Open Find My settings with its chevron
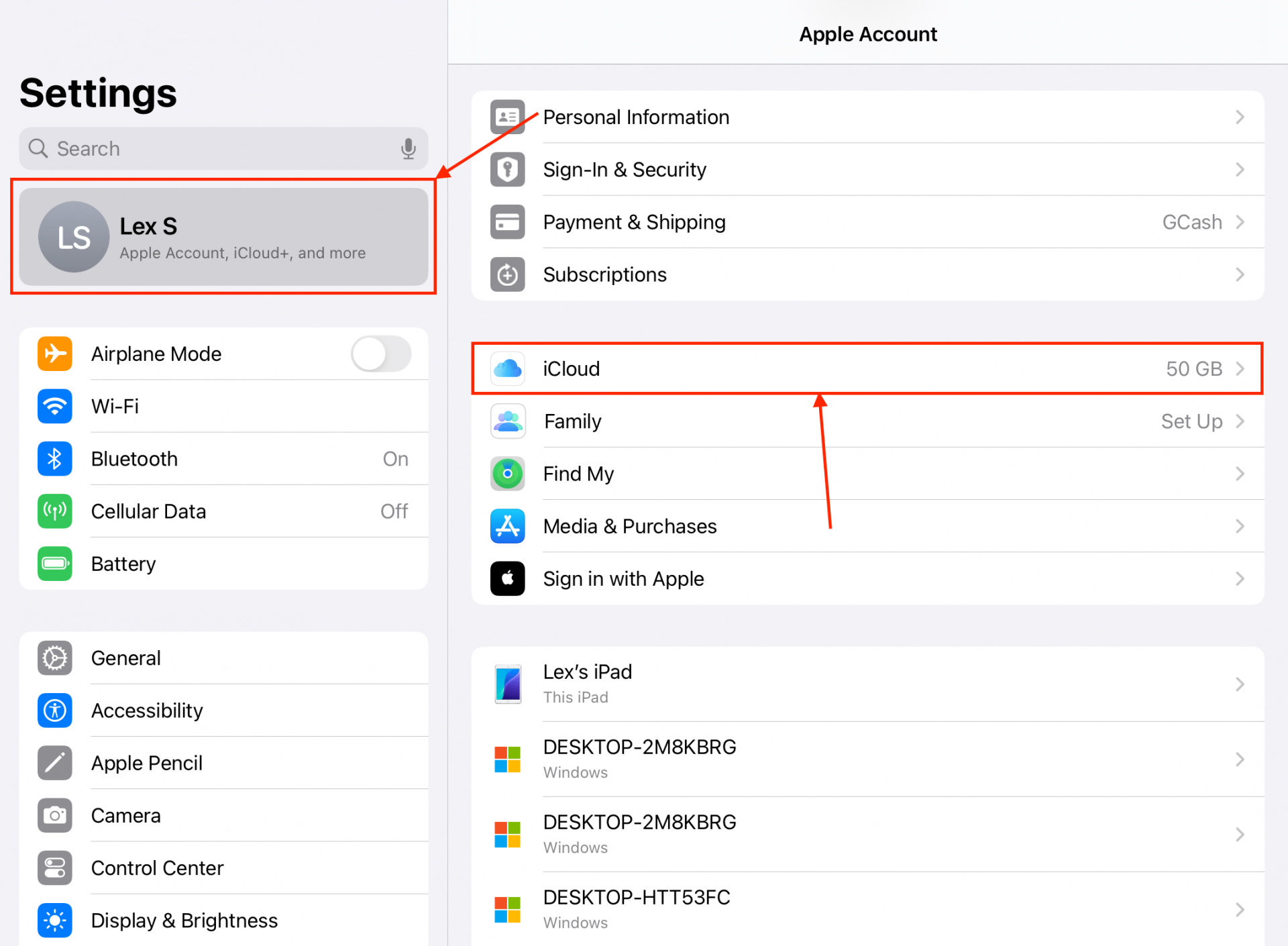 [1240, 474]
